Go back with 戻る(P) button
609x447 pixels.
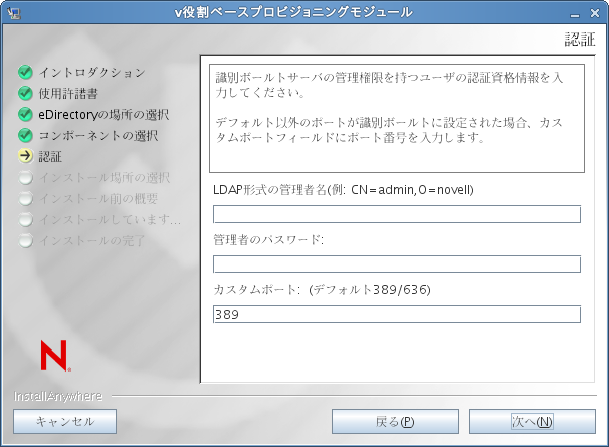pyautogui.click(x=395, y=421)
